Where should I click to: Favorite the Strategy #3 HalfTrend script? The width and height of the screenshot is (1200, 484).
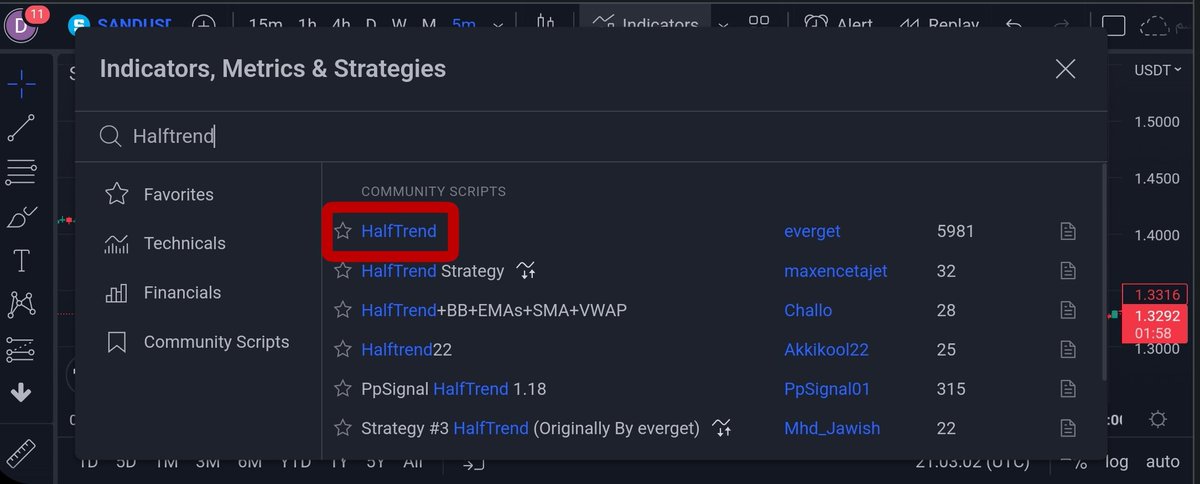(x=343, y=428)
